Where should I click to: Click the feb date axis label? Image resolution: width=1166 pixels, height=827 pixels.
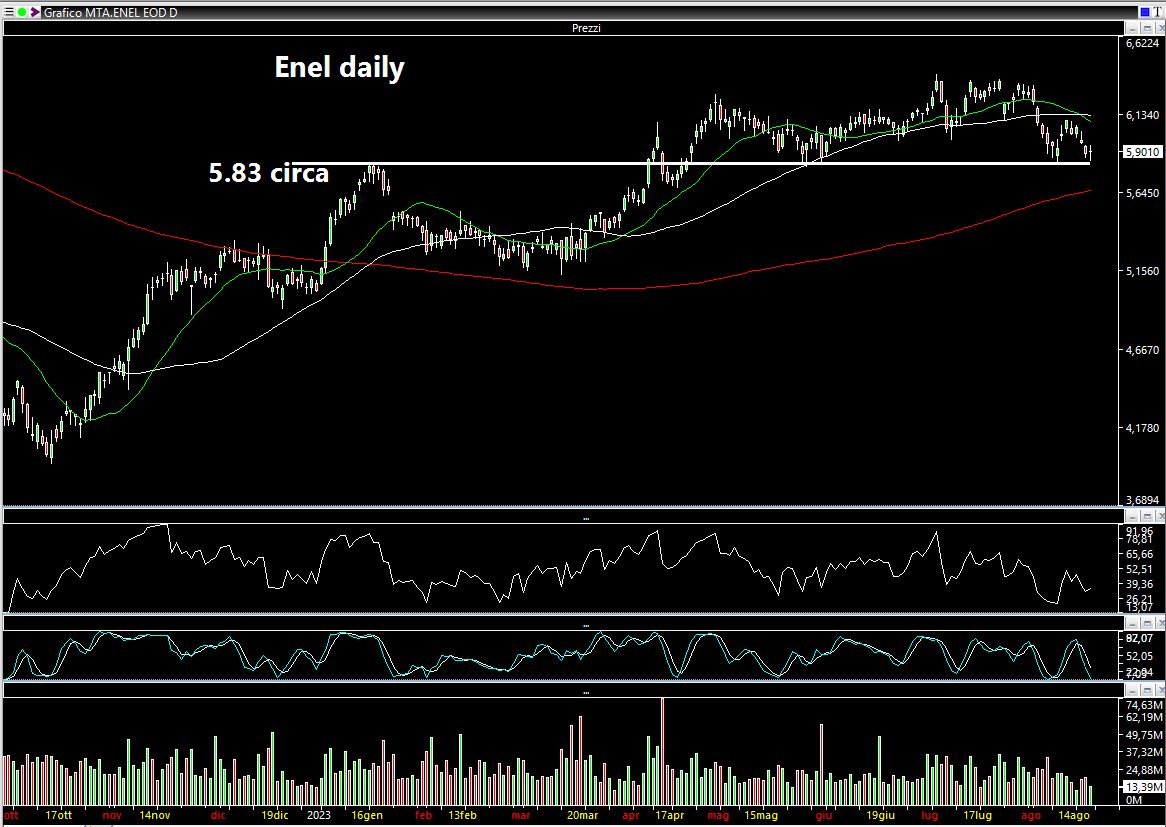coord(423,815)
